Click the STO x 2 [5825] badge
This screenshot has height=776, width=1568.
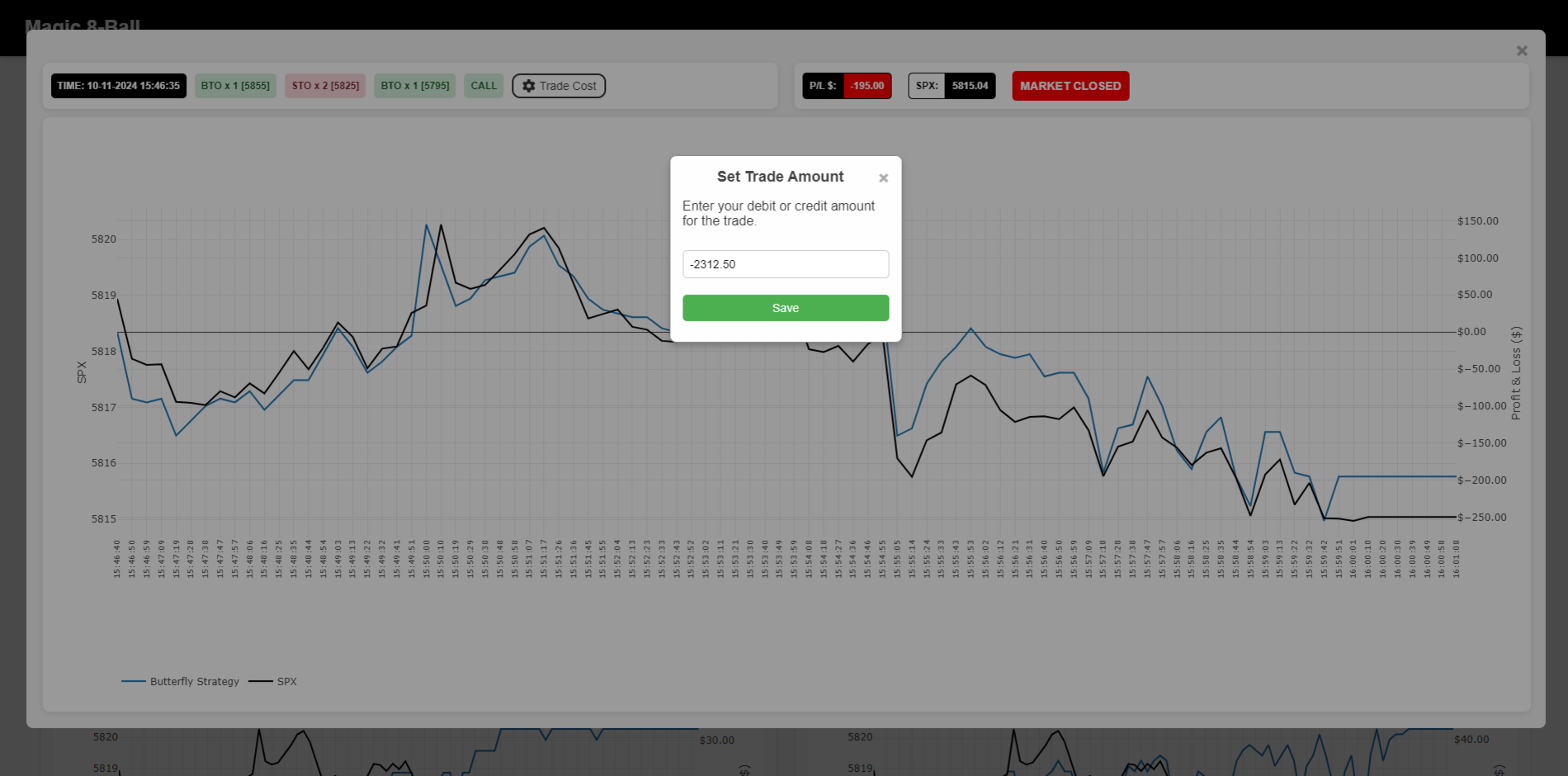pyautogui.click(x=325, y=86)
